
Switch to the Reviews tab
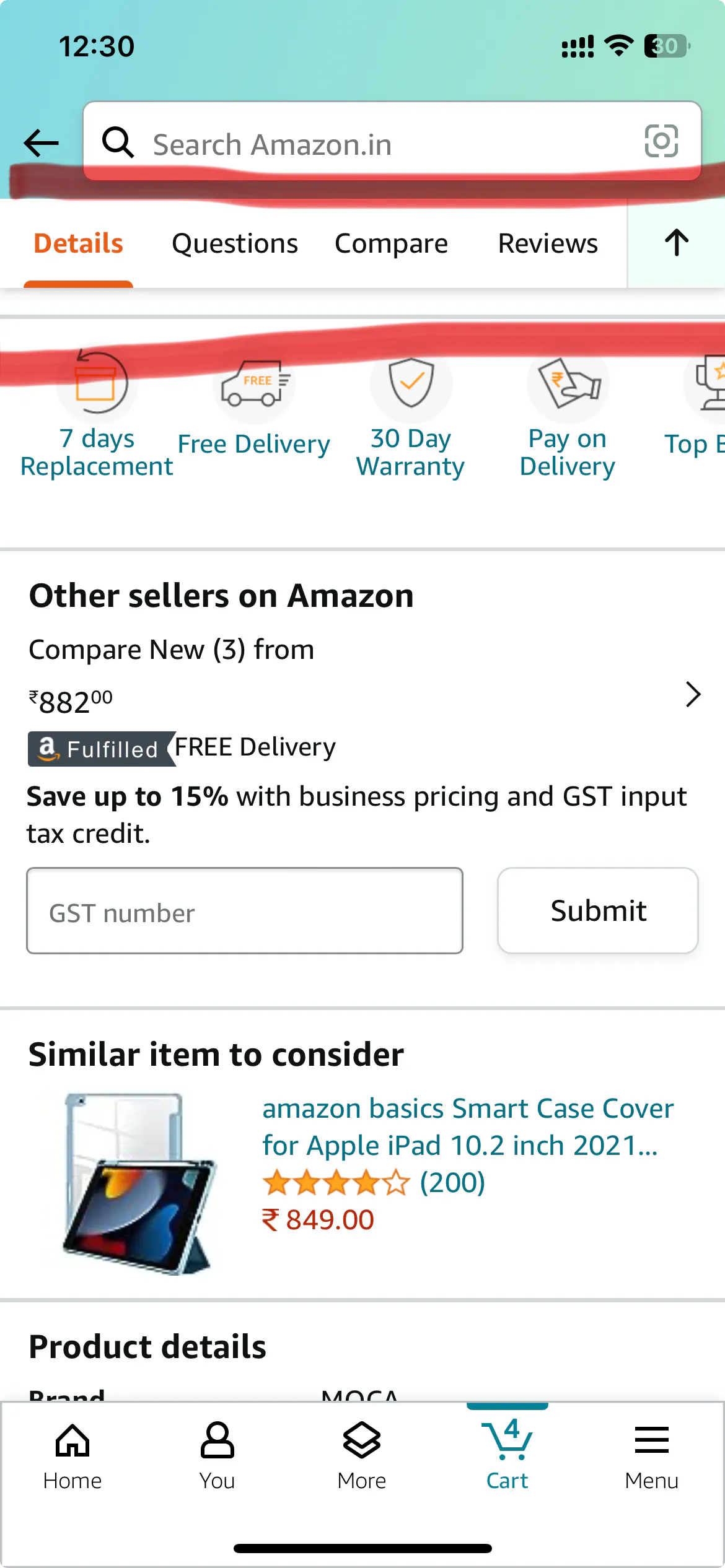click(x=548, y=243)
